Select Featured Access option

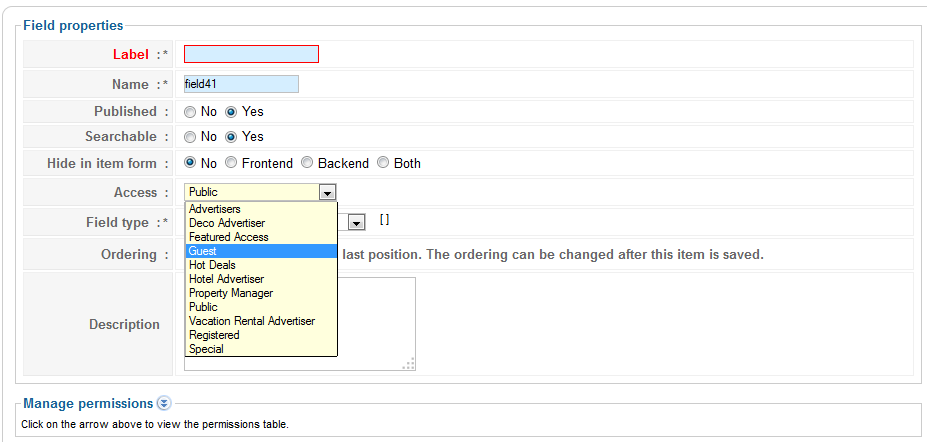tap(261, 237)
